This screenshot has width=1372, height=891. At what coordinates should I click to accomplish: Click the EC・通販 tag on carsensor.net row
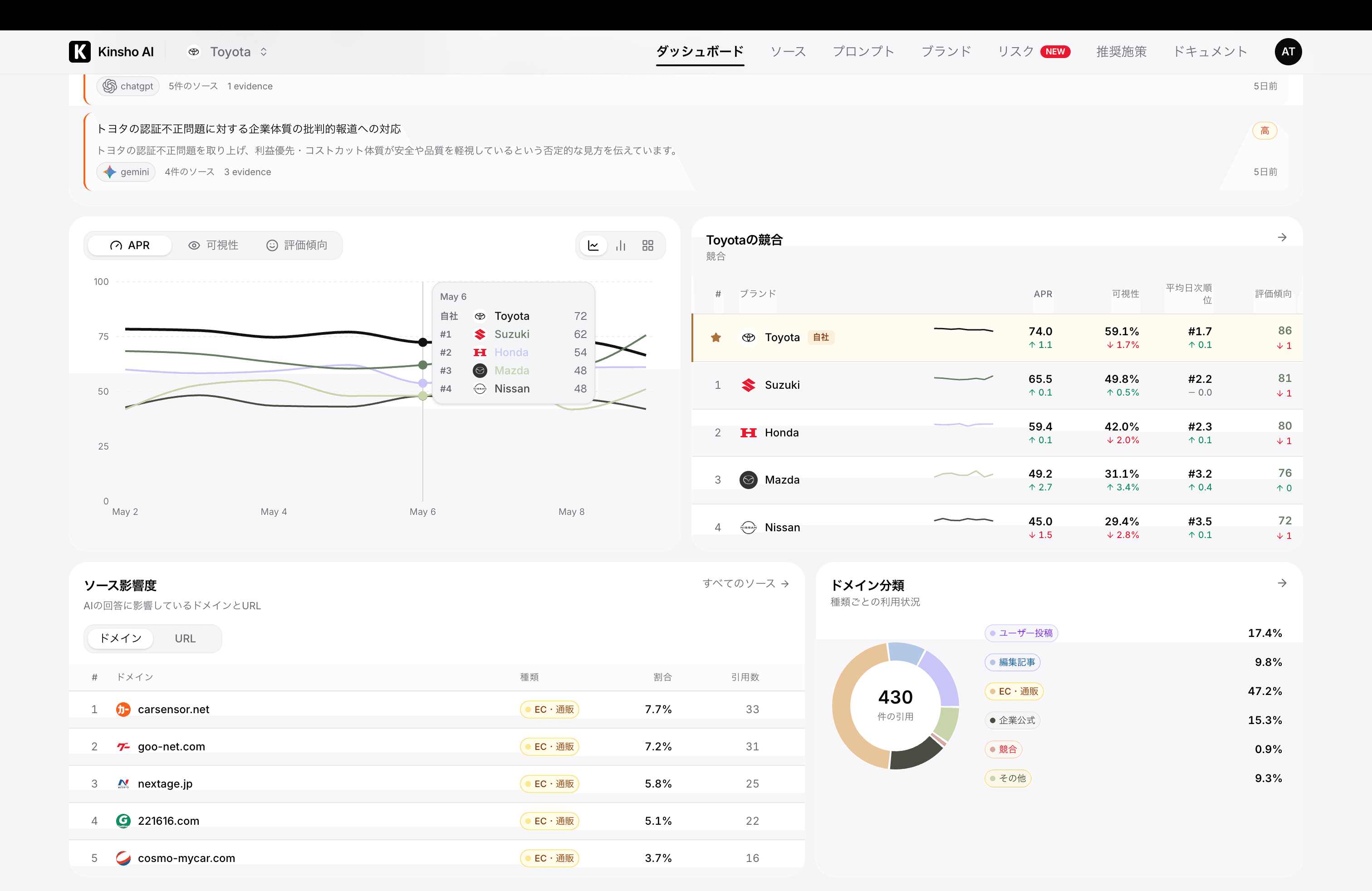pyautogui.click(x=549, y=710)
